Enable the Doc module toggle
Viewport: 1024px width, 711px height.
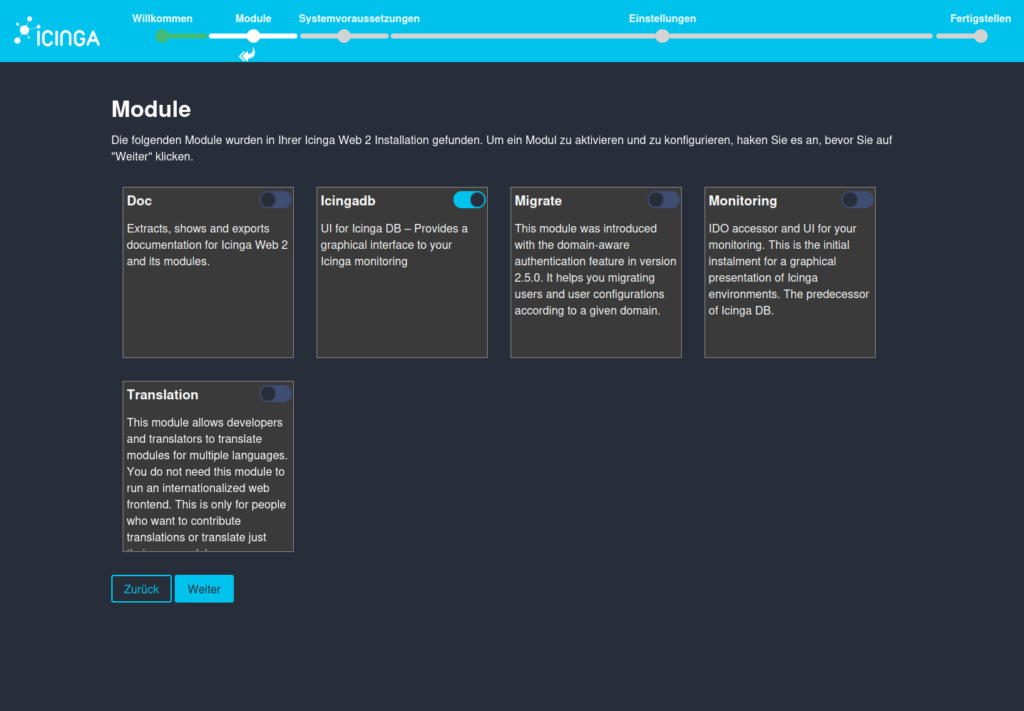click(275, 200)
